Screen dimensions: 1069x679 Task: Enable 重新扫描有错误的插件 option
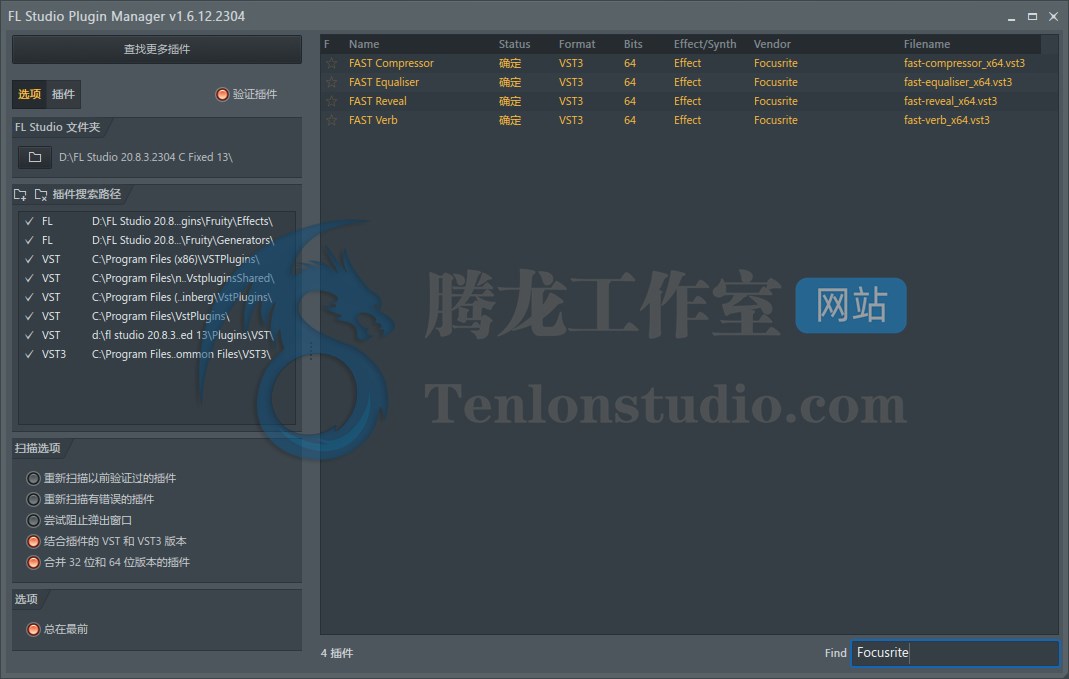pyautogui.click(x=33, y=500)
